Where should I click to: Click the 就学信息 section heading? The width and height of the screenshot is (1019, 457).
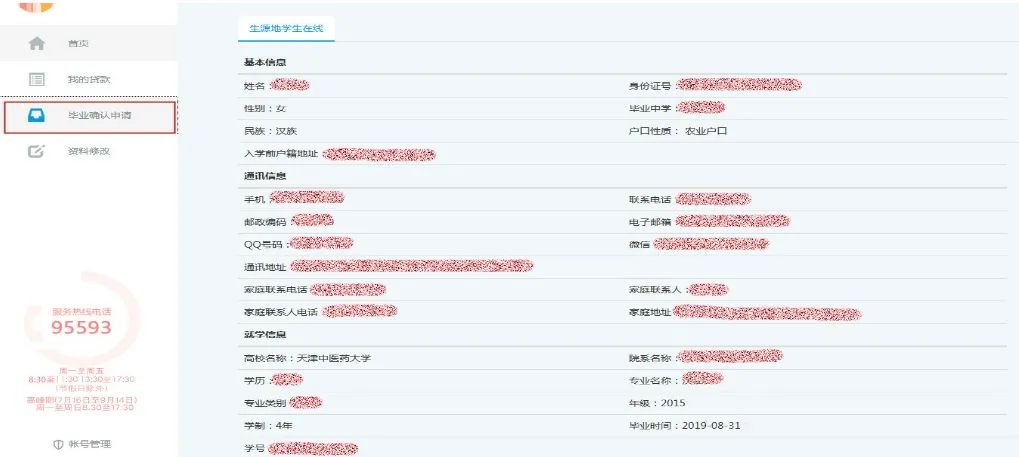click(258, 334)
